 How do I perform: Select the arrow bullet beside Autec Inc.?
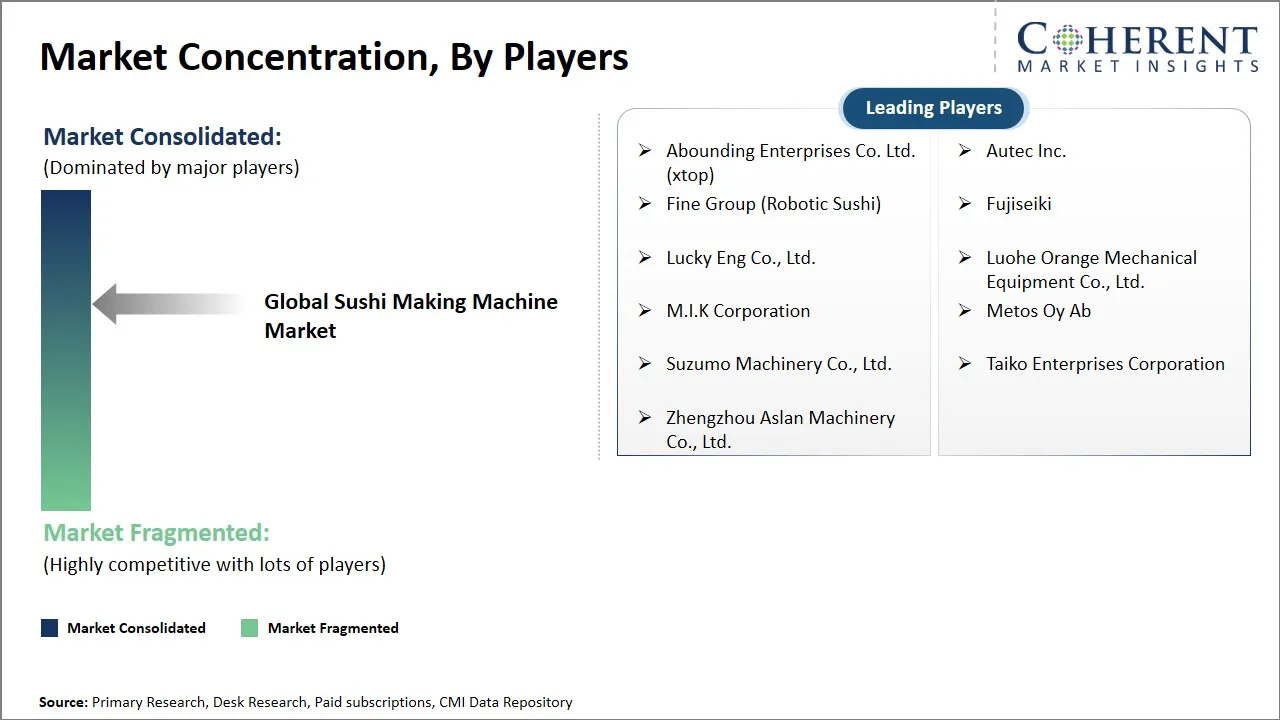pos(964,151)
